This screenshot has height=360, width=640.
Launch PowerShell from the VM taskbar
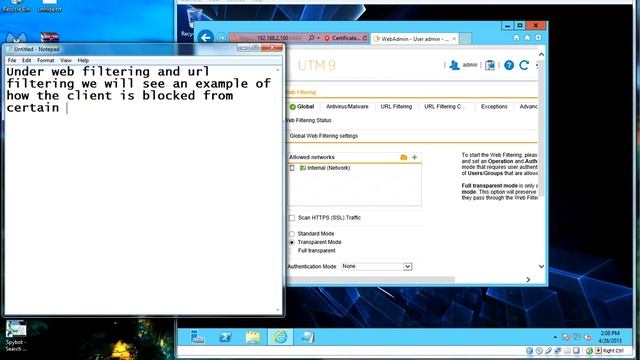point(225,337)
